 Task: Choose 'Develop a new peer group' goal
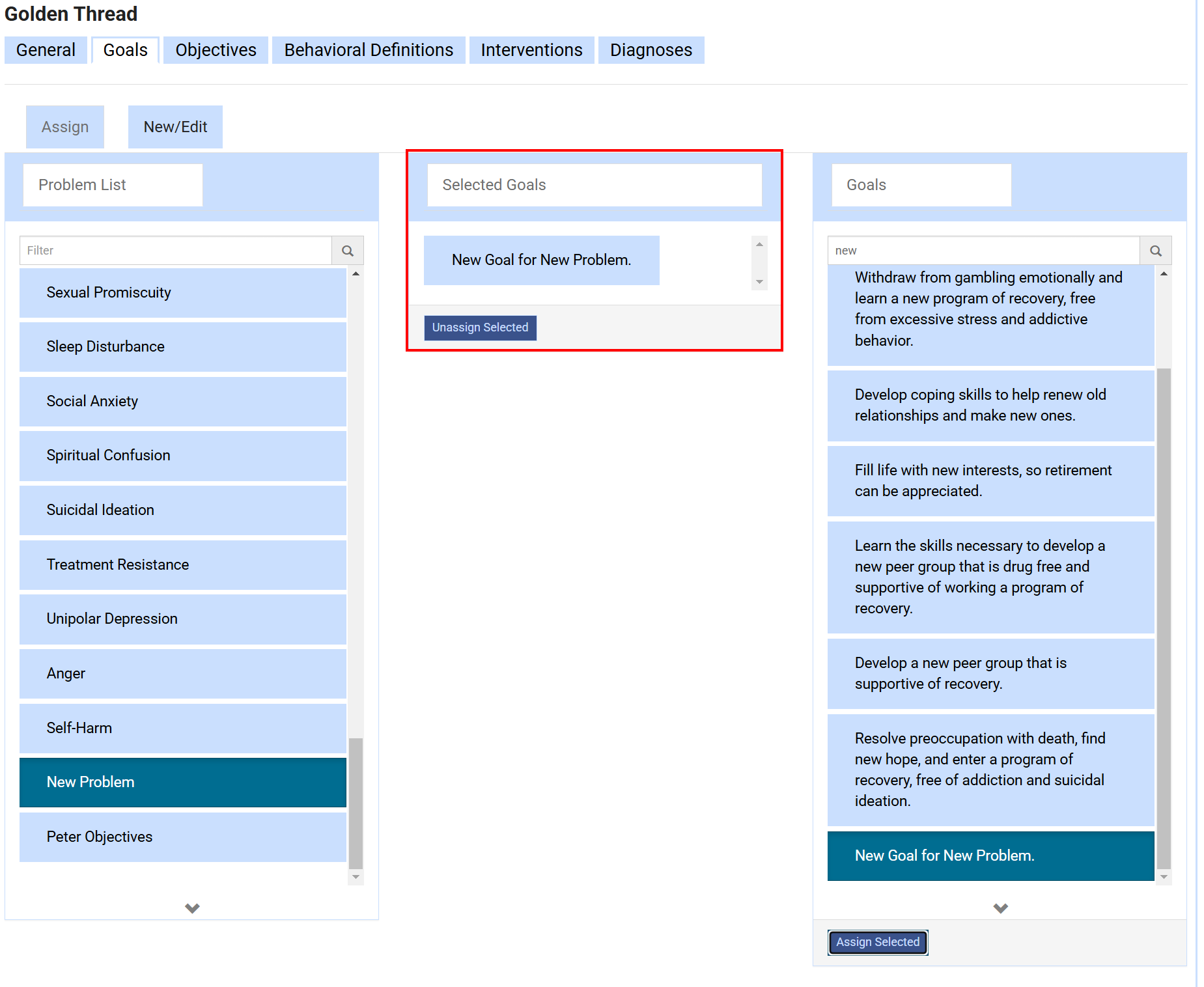990,673
